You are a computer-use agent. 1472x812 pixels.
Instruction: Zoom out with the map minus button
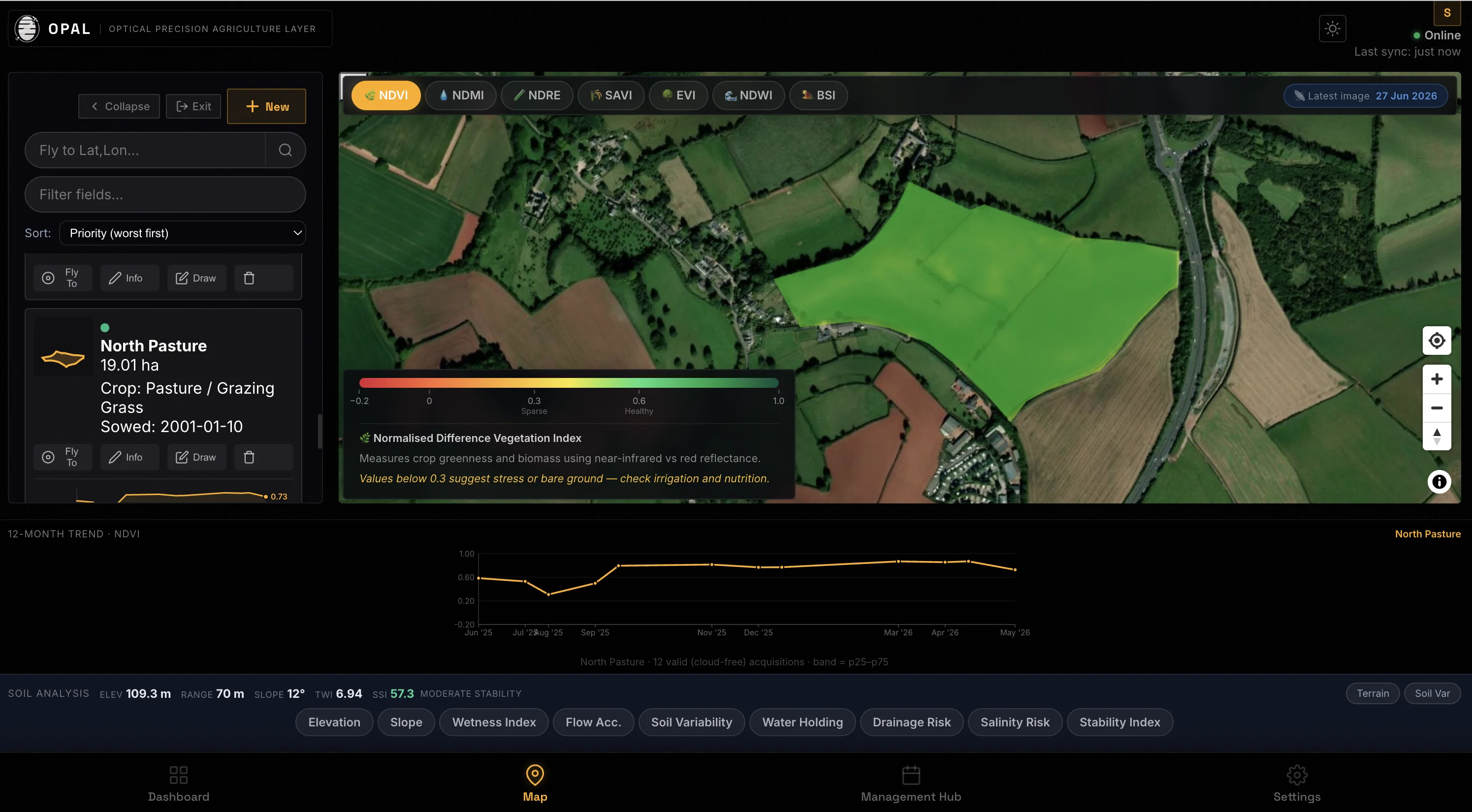[x=1437, y=407]
